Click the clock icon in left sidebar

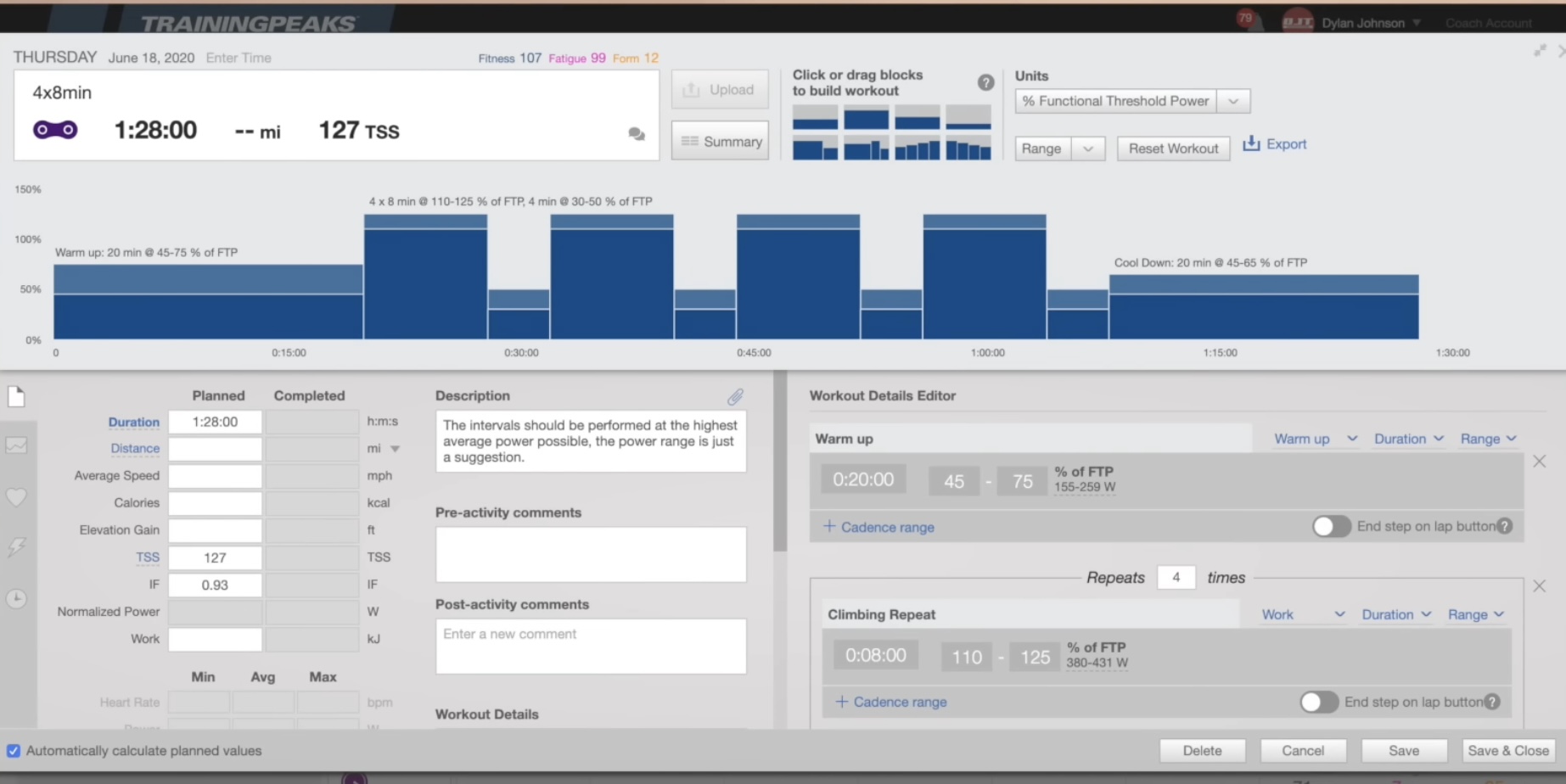[16, 598]
